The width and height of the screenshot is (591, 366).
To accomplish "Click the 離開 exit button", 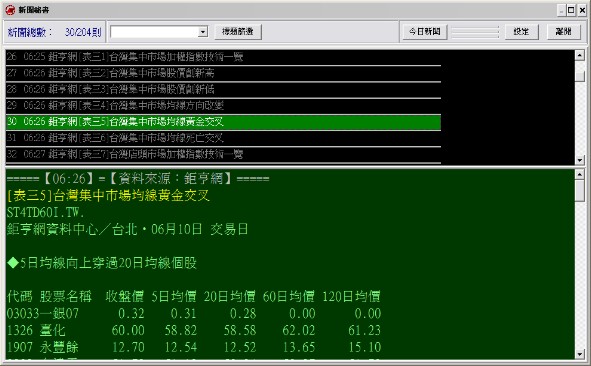I will [563, 32].
